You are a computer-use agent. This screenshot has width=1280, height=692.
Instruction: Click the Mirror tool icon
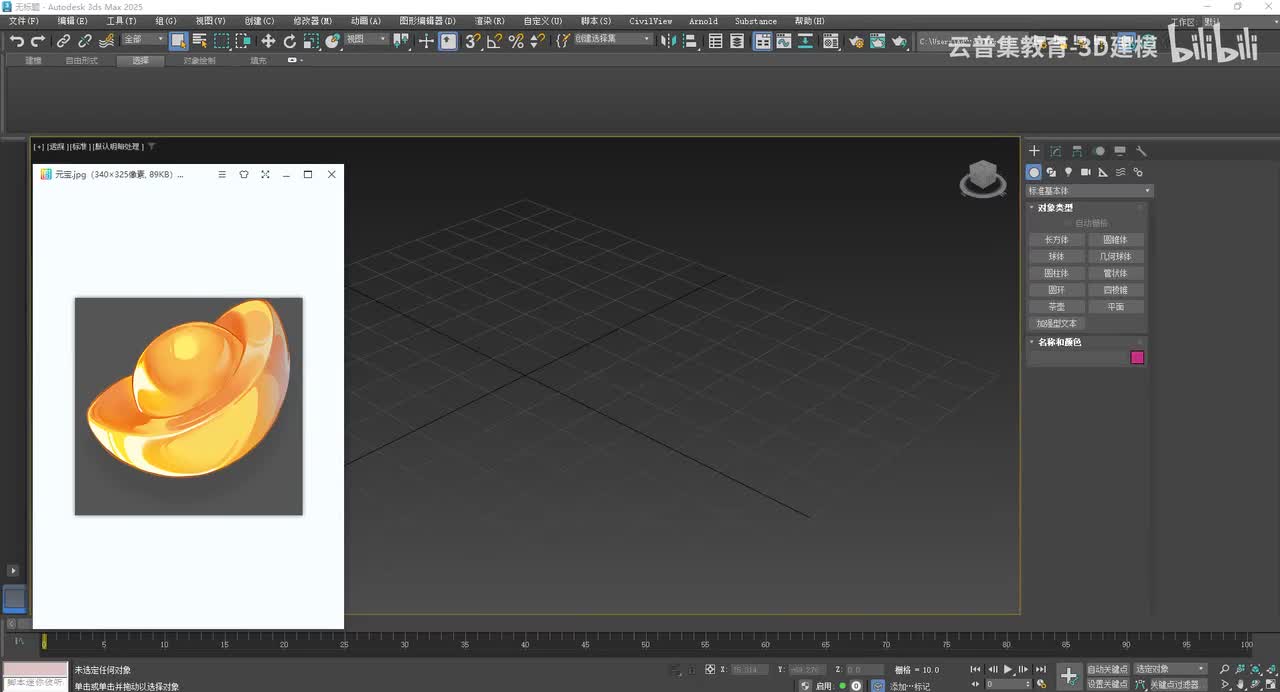tap(668, 41)
